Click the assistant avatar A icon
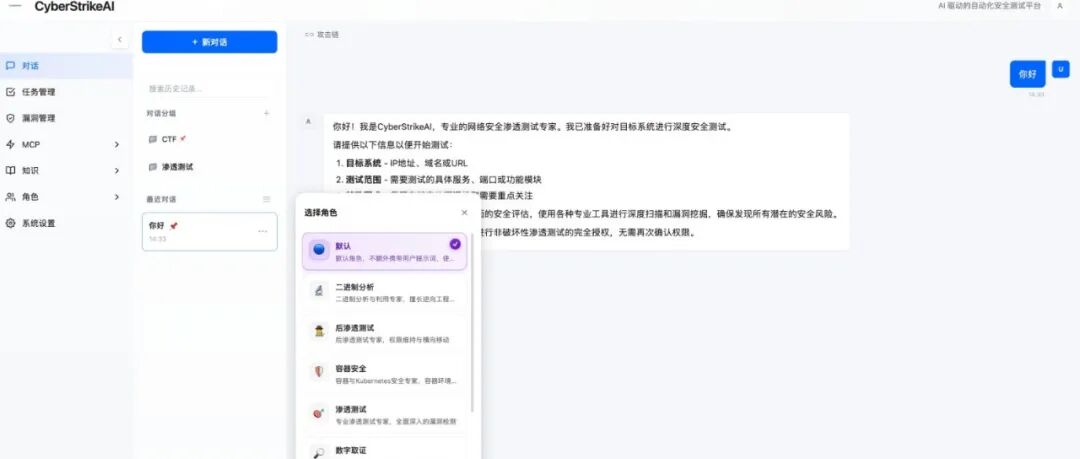The image size is (1080, 459). 308,121
